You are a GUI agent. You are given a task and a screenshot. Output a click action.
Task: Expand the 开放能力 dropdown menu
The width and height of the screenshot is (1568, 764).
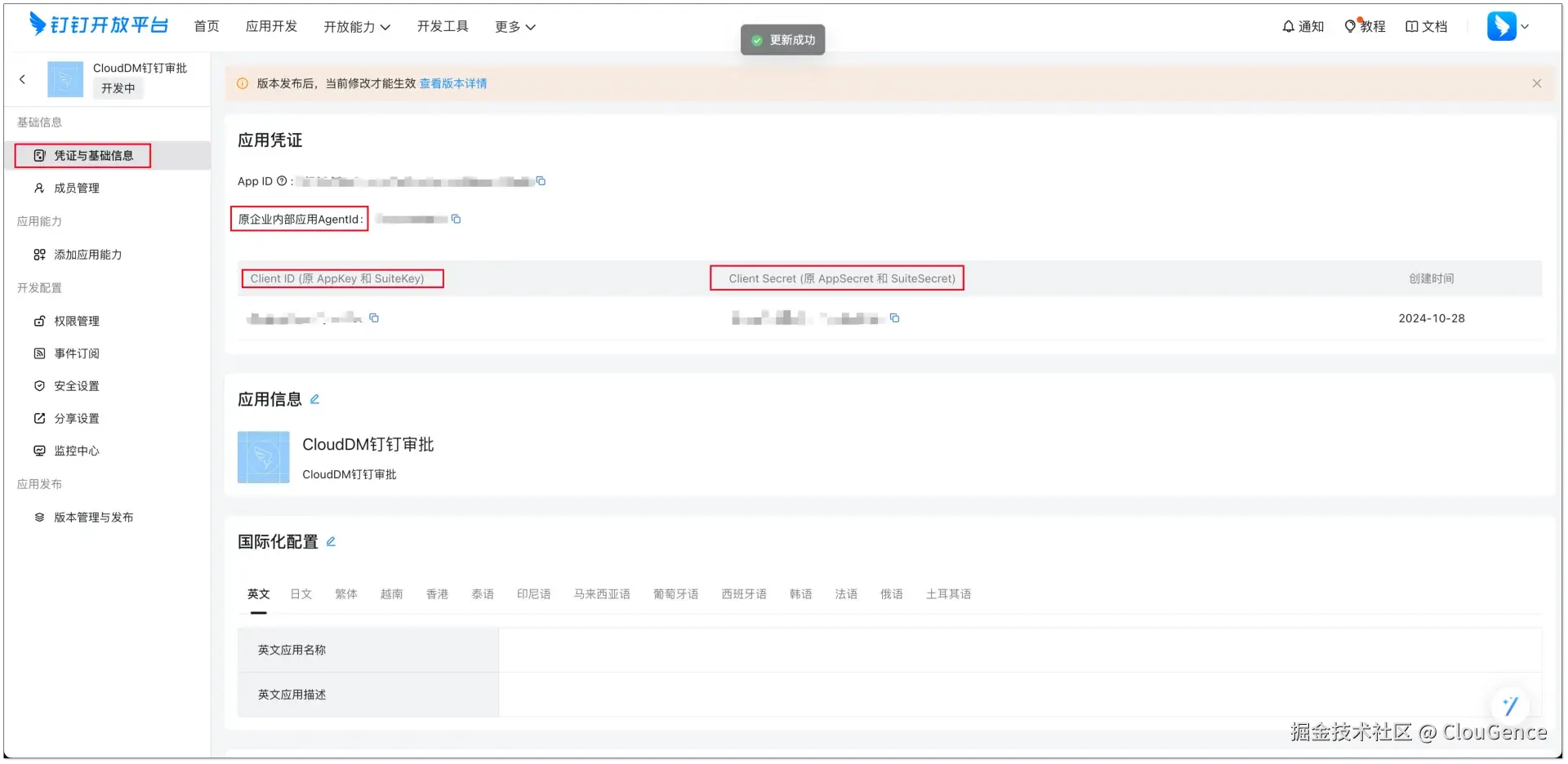click(x=357, y=27)
